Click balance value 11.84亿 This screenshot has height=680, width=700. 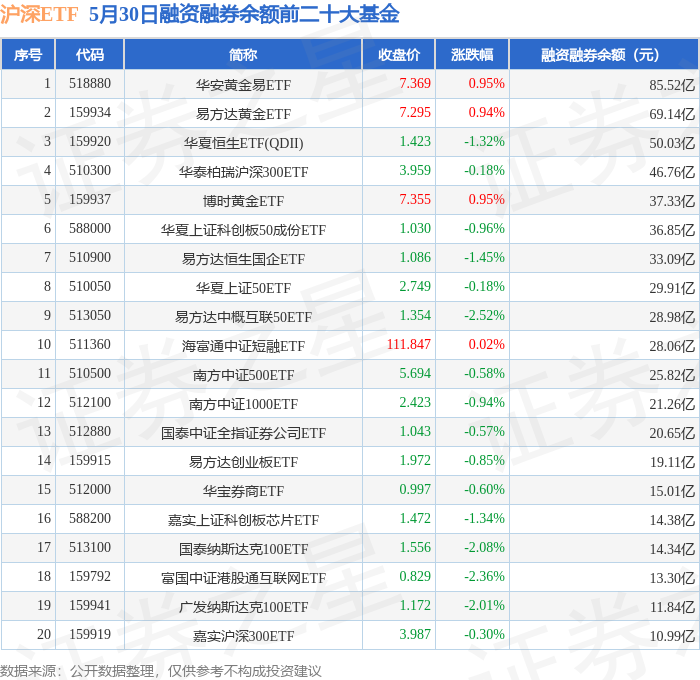coord(672,607)
